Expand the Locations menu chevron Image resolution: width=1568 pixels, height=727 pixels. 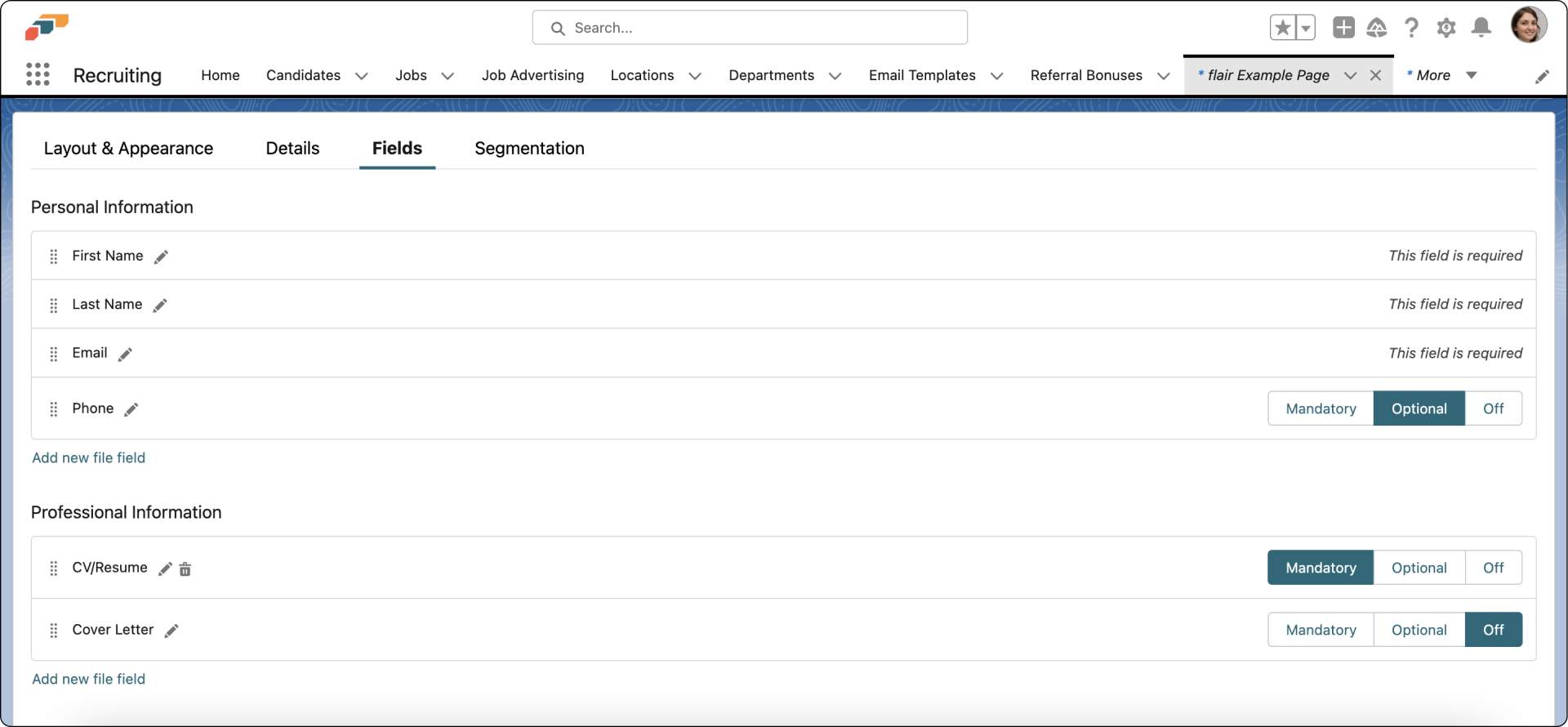tap(695, 76)
